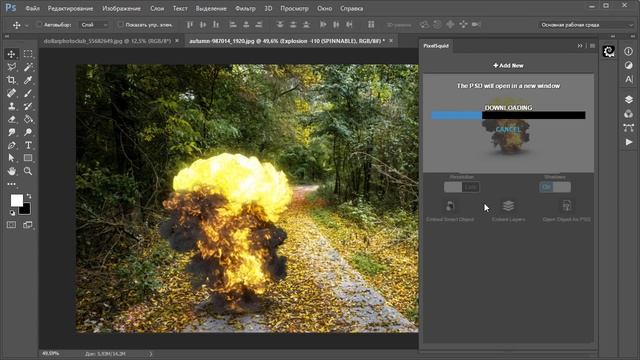Click the PixelSquid panel tab
640x360 pixels.
(x=436, y=46)
